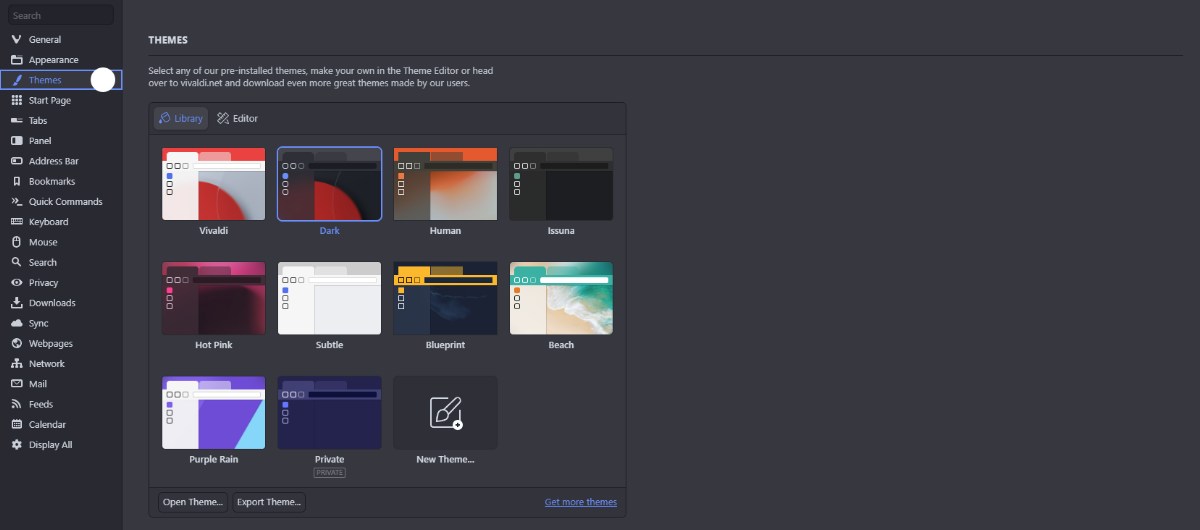Click the Panel label in sidebar
The height and width of the screenshot is (530, 1200).
click(40, 141)
